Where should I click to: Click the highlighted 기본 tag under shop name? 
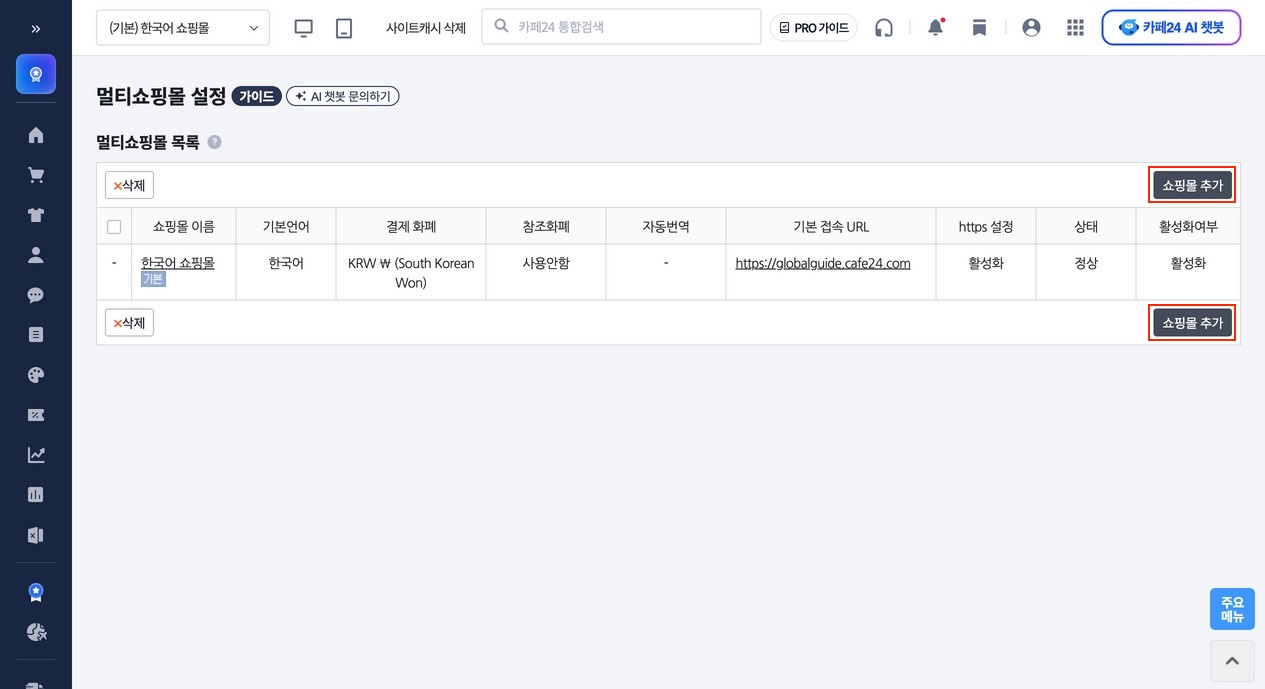(x=152, y=279)
